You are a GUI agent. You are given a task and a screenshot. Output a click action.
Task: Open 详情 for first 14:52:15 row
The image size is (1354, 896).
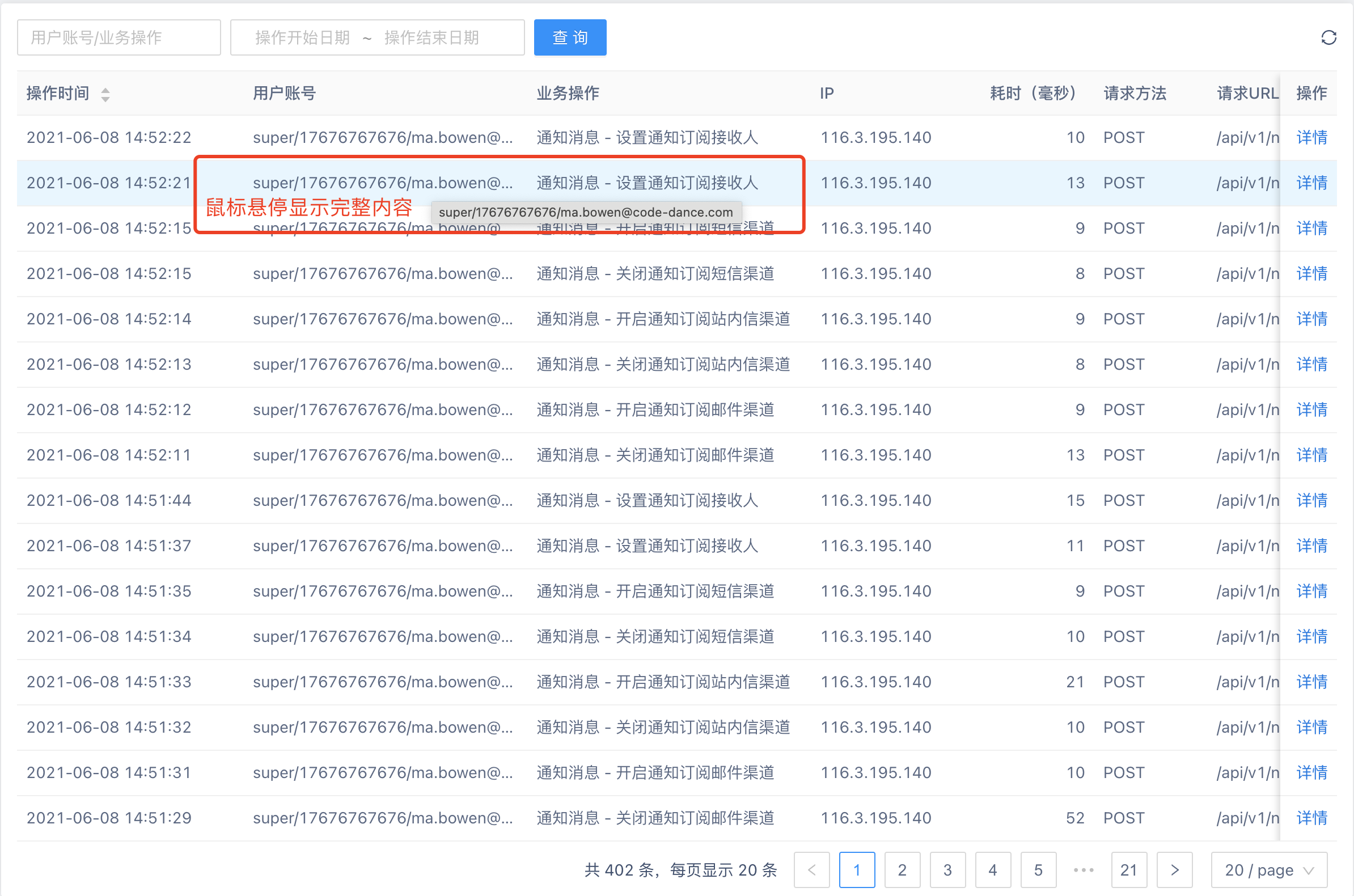pyautogui.click(x=1311, y=229)
